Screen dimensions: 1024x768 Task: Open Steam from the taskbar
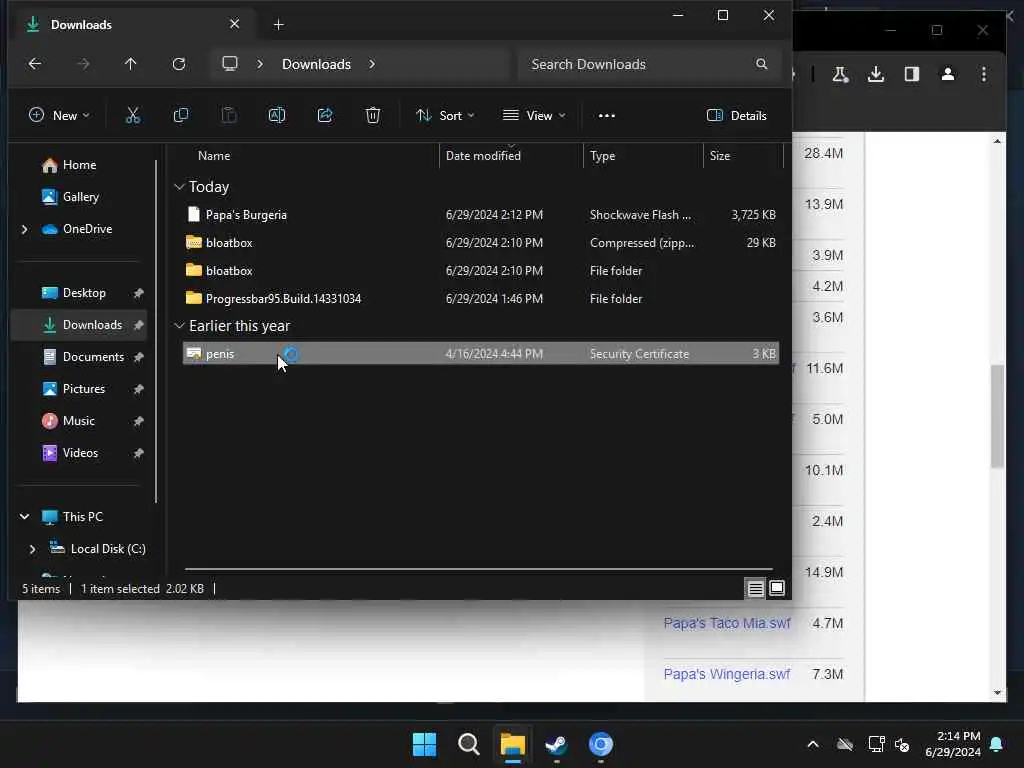pos(556,744)
